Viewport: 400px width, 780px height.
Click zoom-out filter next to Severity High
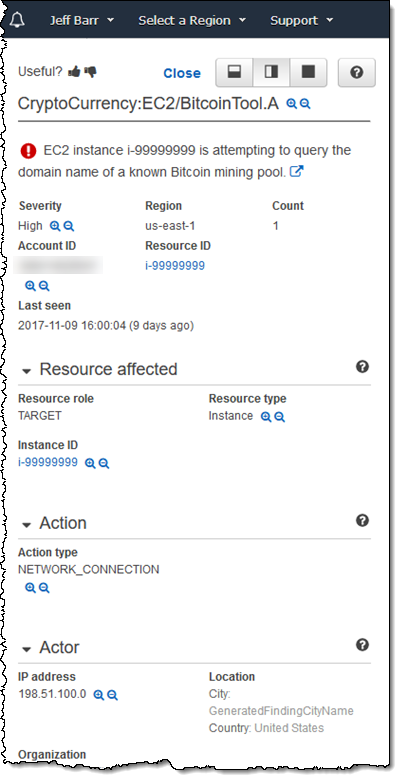click(x=69, y=226)
